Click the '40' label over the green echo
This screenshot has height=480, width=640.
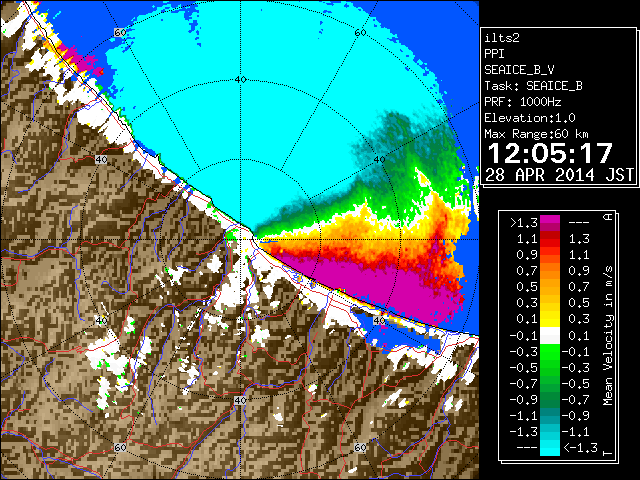(x=379, y=160)
